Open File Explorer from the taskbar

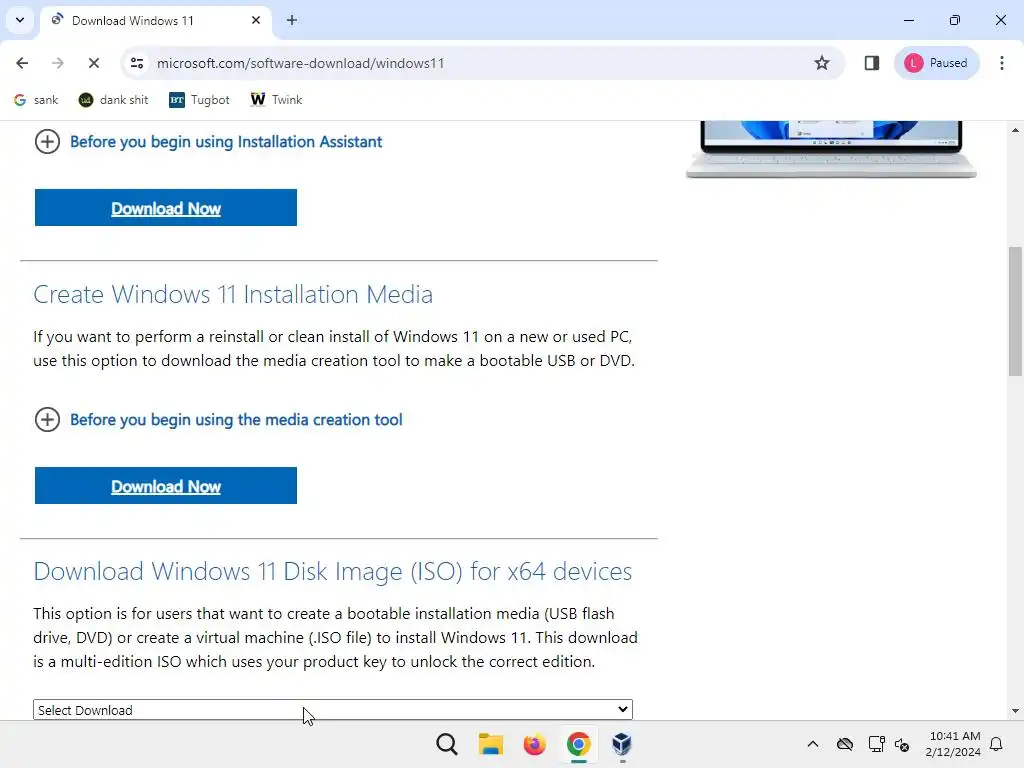click(490, 744)
